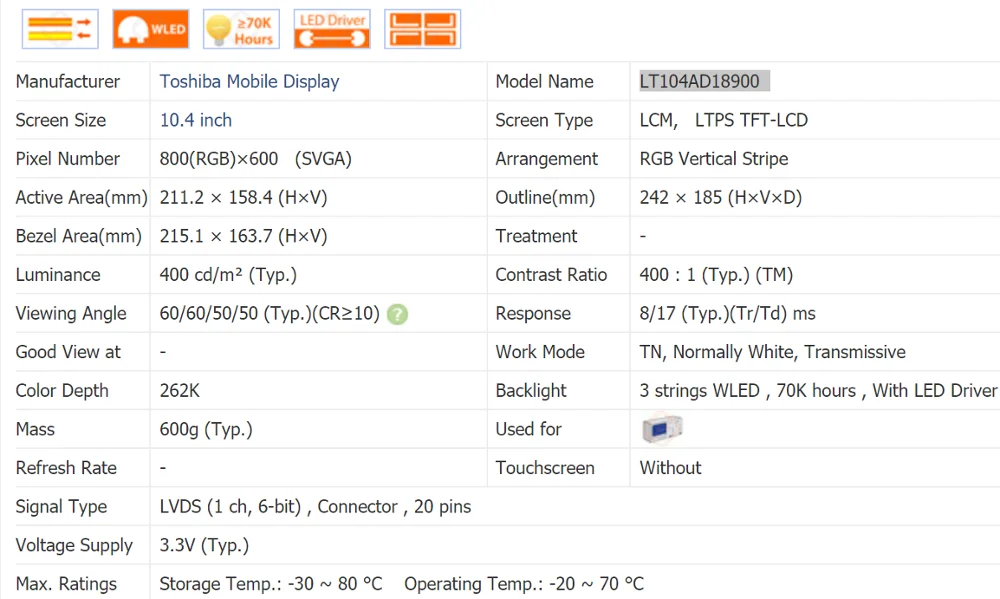Image resolution: width=1000 pixels, height=599 pixels.
Task: Click the 3.3V (Typ.) voltage value
Action: [x=204, y=545]
